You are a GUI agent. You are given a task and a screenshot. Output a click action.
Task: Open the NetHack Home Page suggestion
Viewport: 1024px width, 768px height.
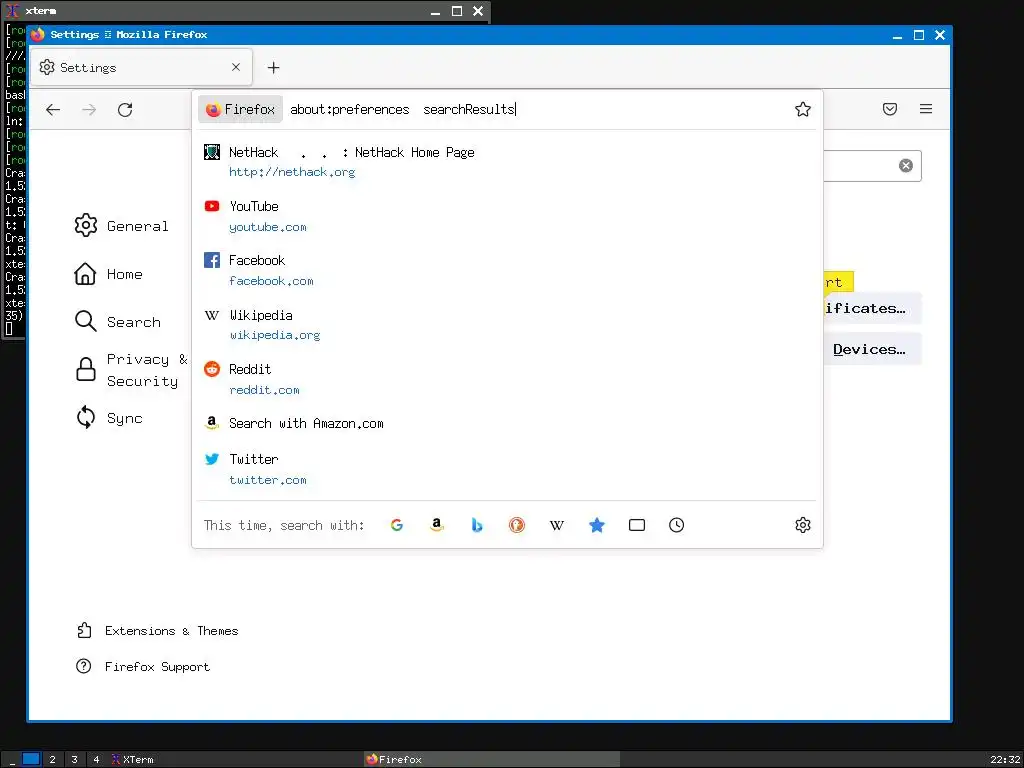click(506, 162)
